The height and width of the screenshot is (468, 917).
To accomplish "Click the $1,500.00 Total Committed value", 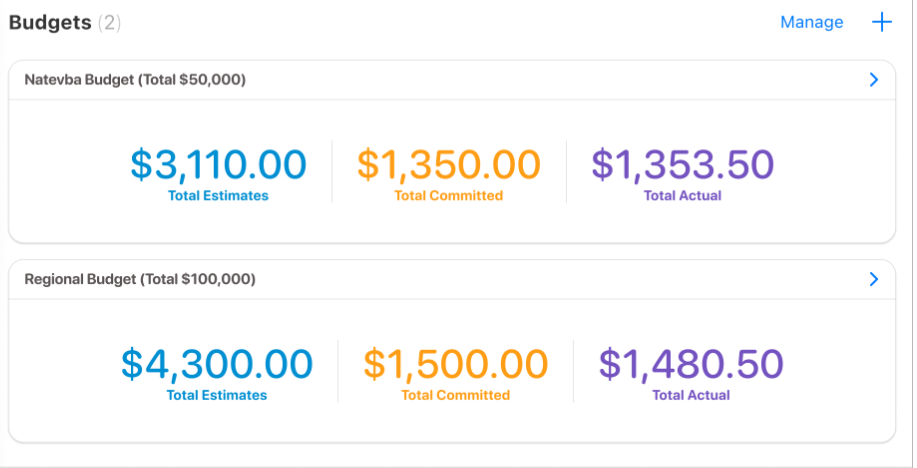I will point(456,364).
